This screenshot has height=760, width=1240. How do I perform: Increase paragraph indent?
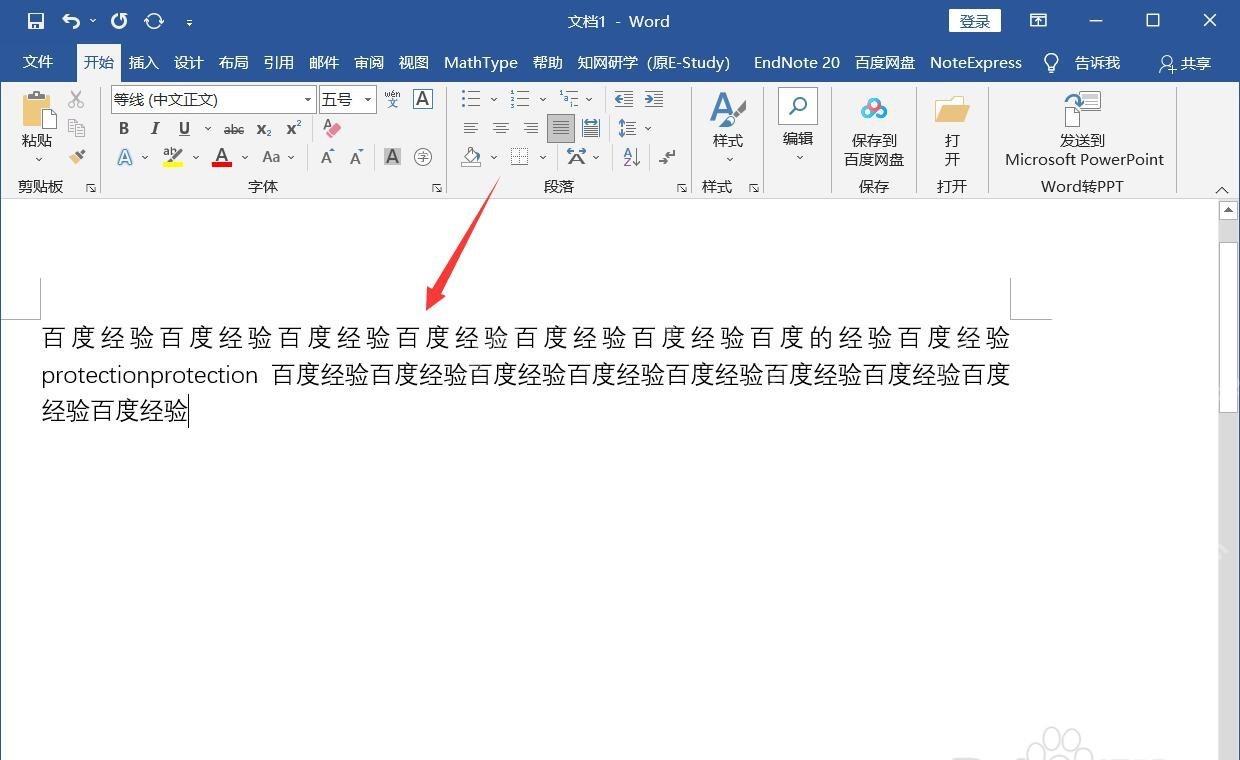pos(654,99)
